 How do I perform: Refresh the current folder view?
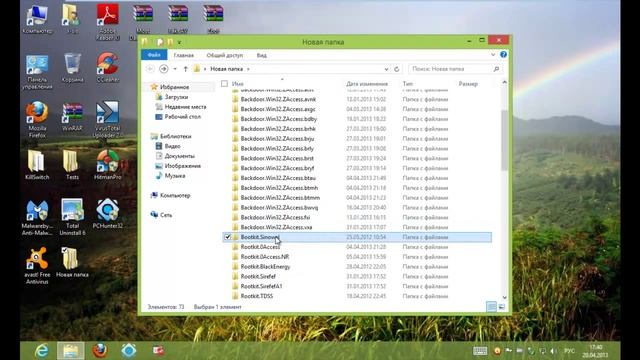coord(396,69)
